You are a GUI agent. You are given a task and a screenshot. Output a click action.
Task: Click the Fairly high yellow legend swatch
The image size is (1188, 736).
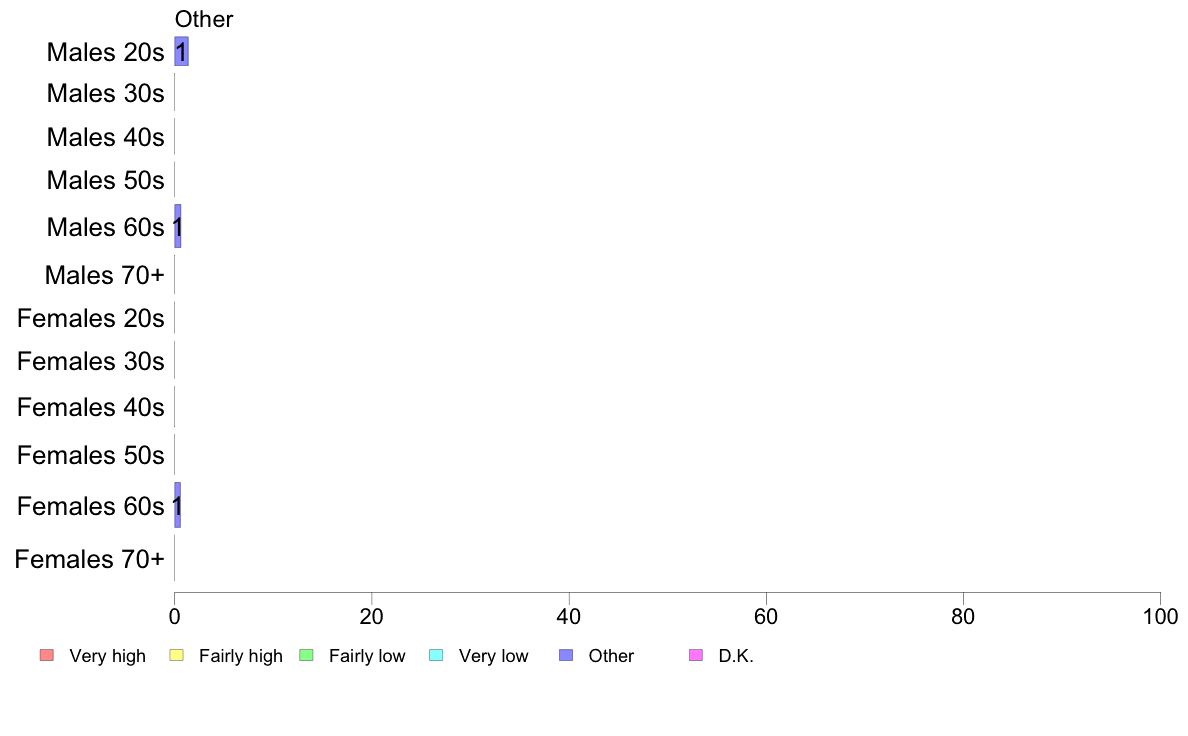(x=177, y=655)
